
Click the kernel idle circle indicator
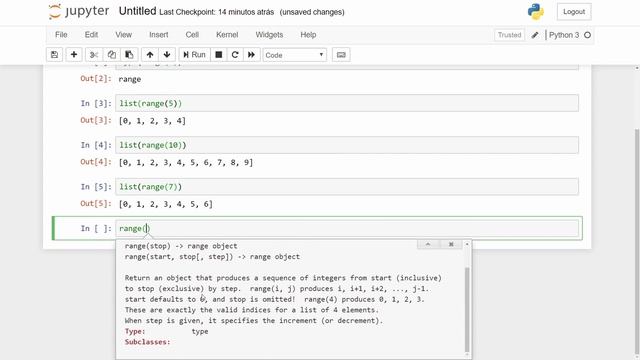click(587, 35)
